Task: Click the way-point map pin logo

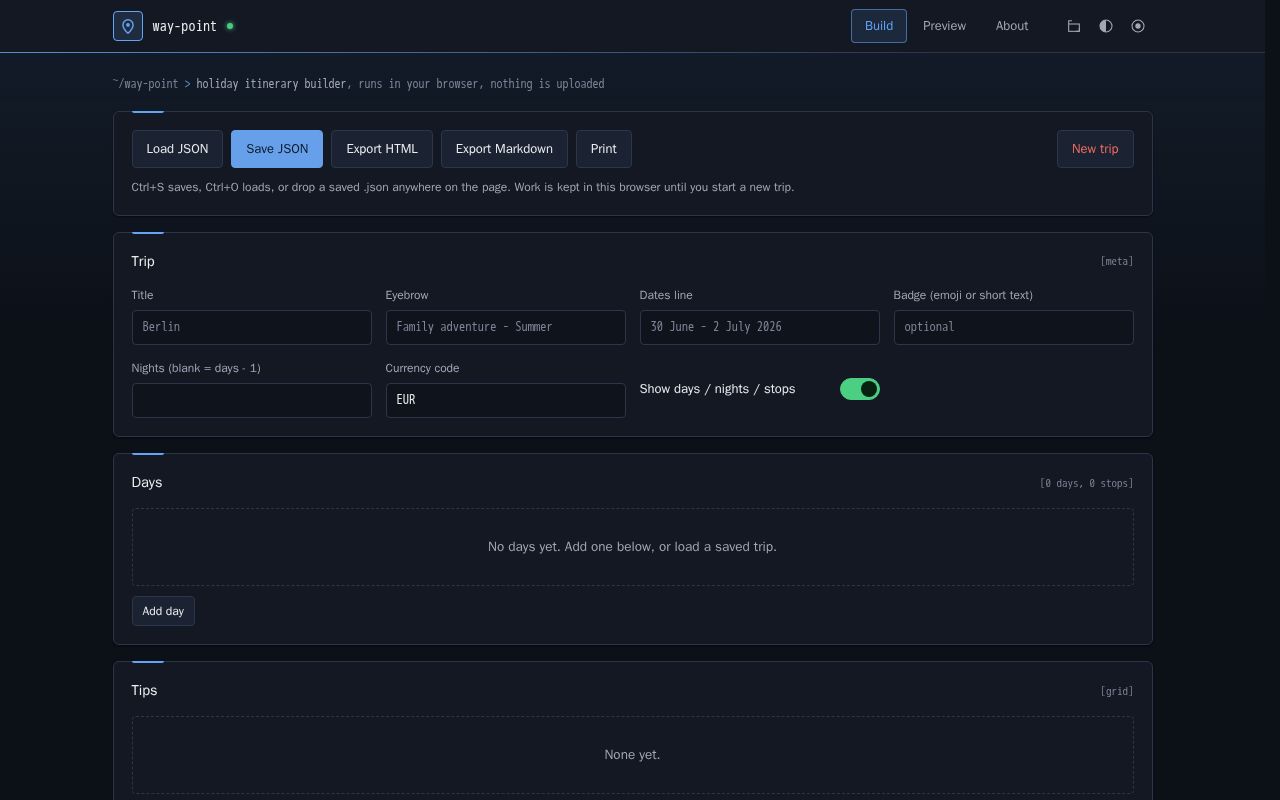Action: 128,26
